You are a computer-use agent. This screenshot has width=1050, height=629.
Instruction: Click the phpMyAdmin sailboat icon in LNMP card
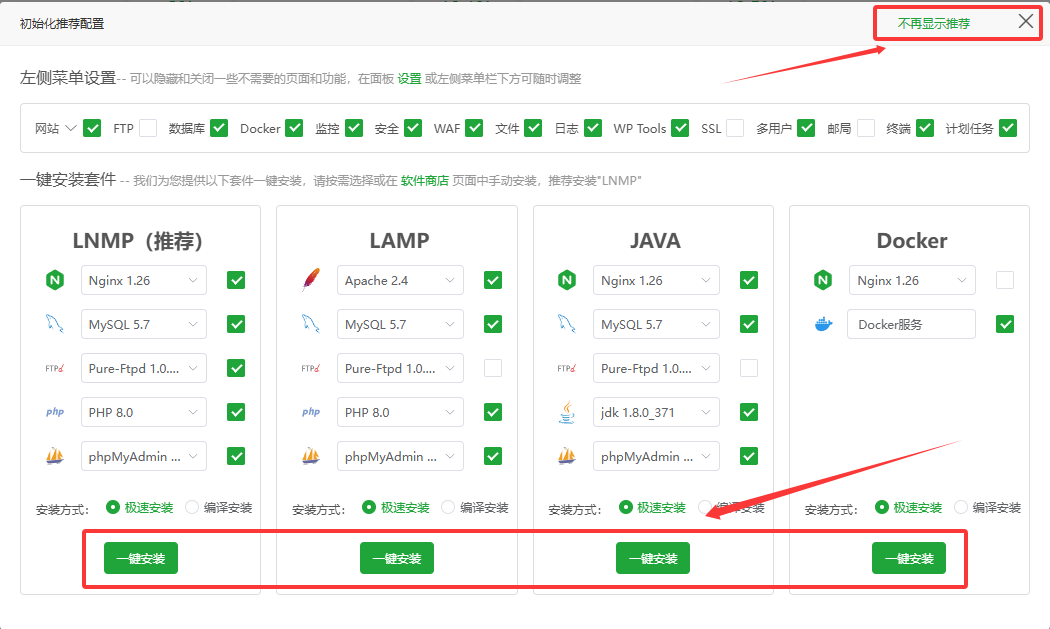point(55,456)
